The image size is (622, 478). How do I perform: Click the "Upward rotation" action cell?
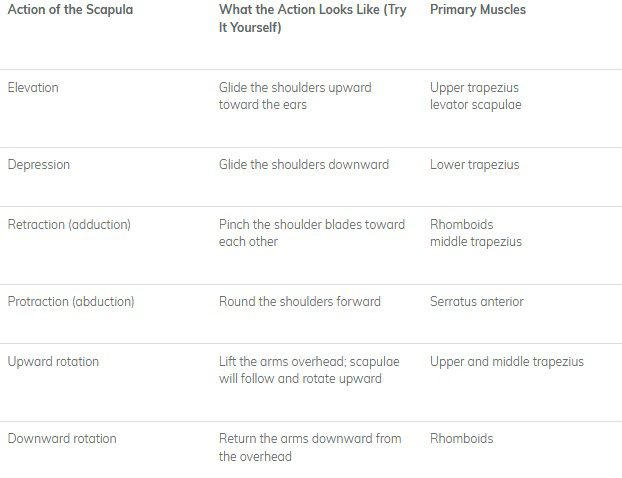click(53, 362)
